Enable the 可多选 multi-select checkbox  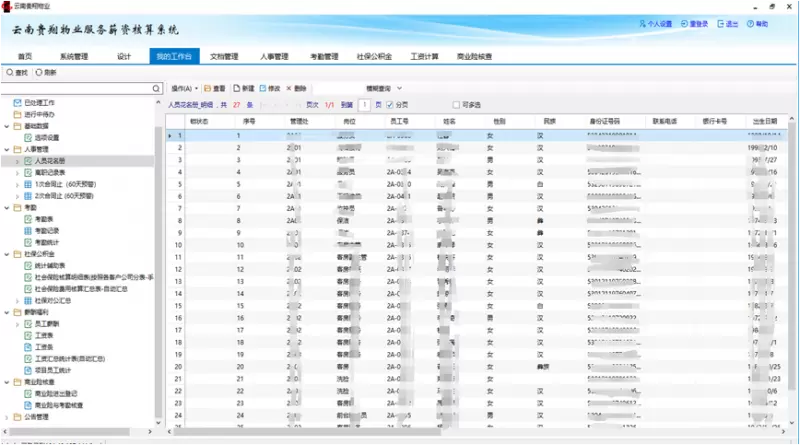[x=456, y=104]
